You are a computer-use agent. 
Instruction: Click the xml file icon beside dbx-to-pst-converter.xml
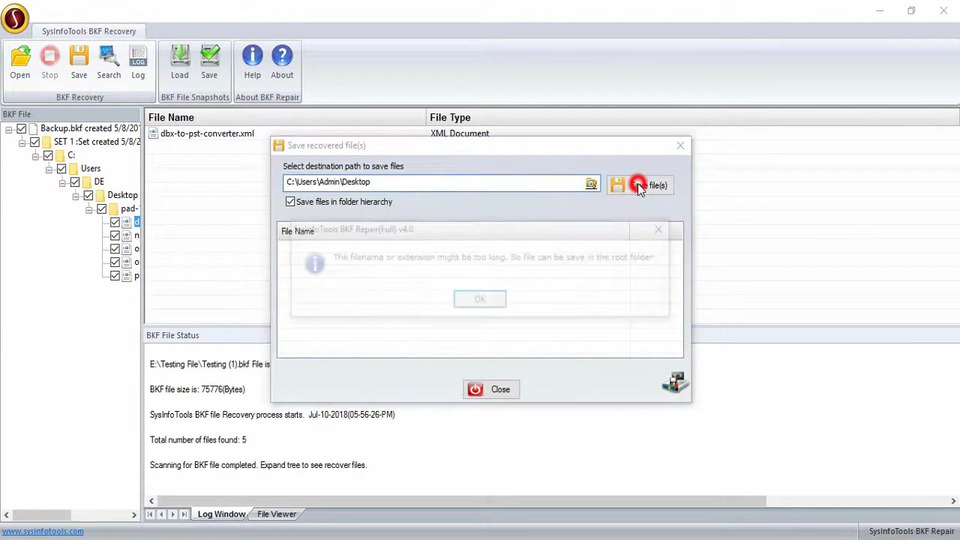153,133
